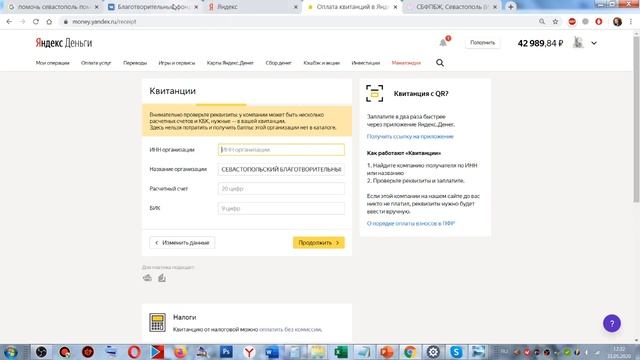Focus the ИНН организации input field

(281, 150)
